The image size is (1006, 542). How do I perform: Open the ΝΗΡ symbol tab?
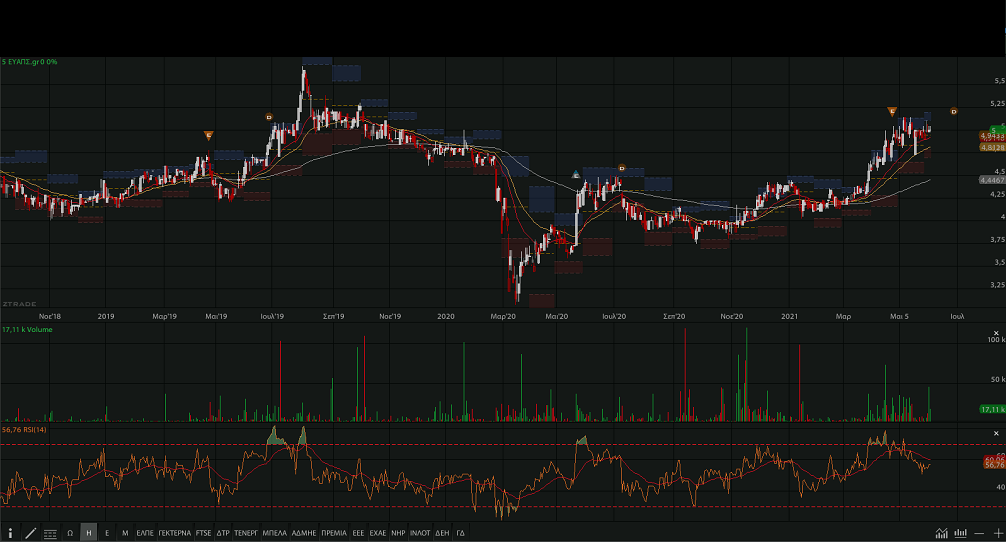coord(398,533)
